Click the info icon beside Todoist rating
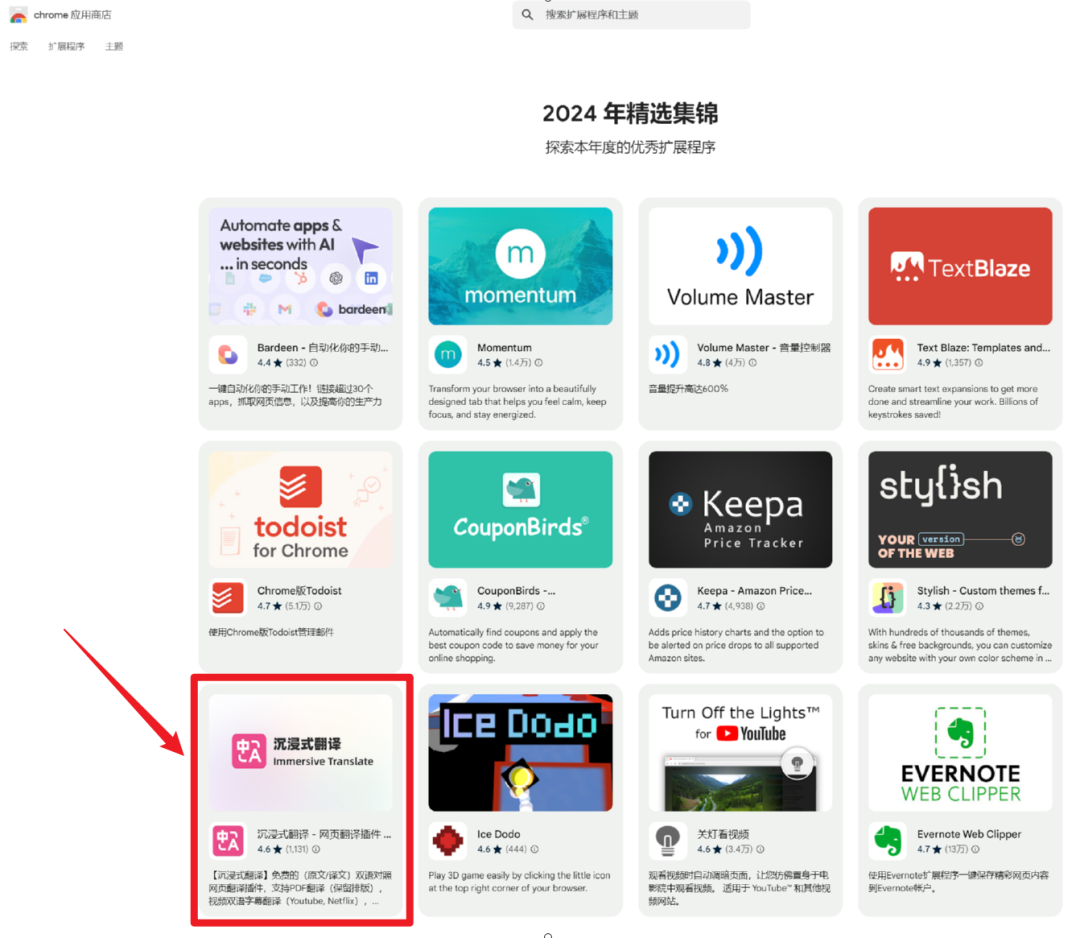Screen dimensions: 1080x938 pos(318,606)
